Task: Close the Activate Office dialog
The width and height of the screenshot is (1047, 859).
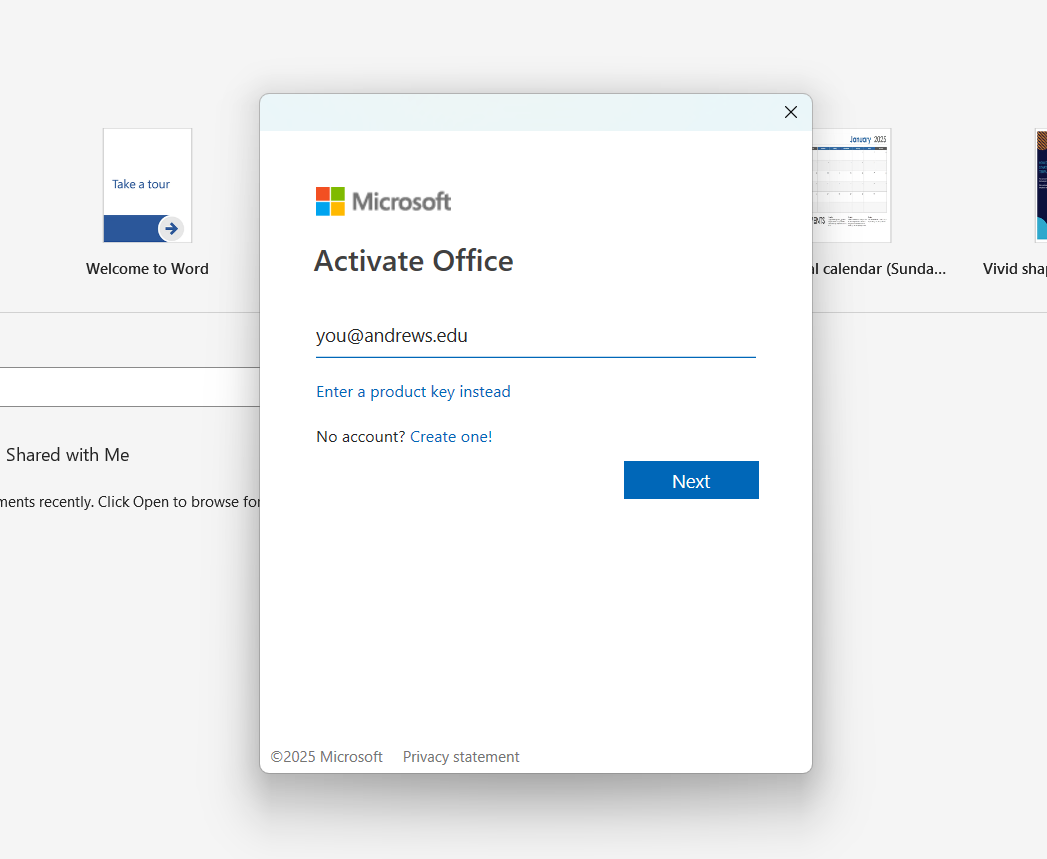Action: click(x=791, y=112)
